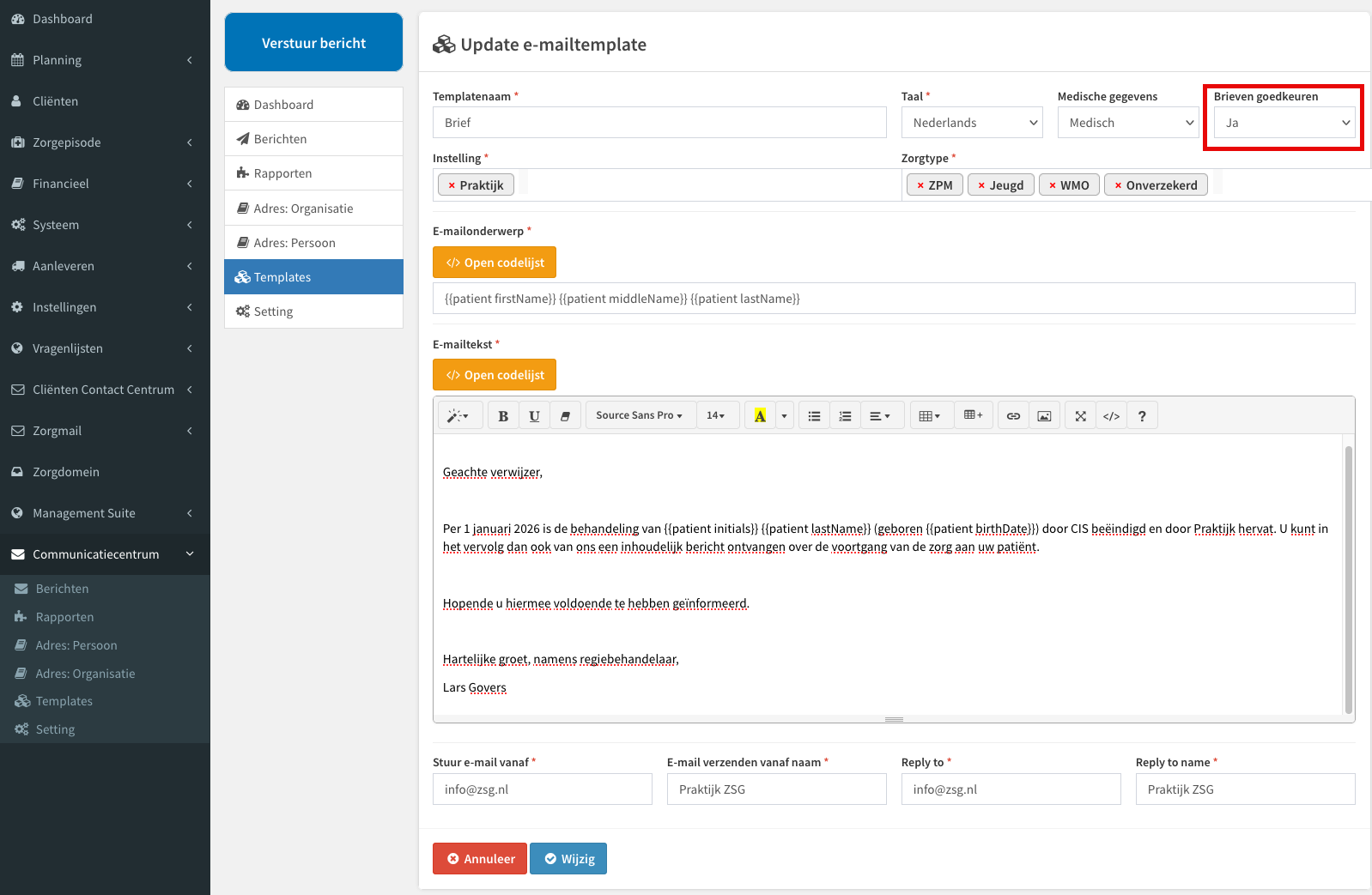Open Cliënten in the sidebar

point(105,101)
